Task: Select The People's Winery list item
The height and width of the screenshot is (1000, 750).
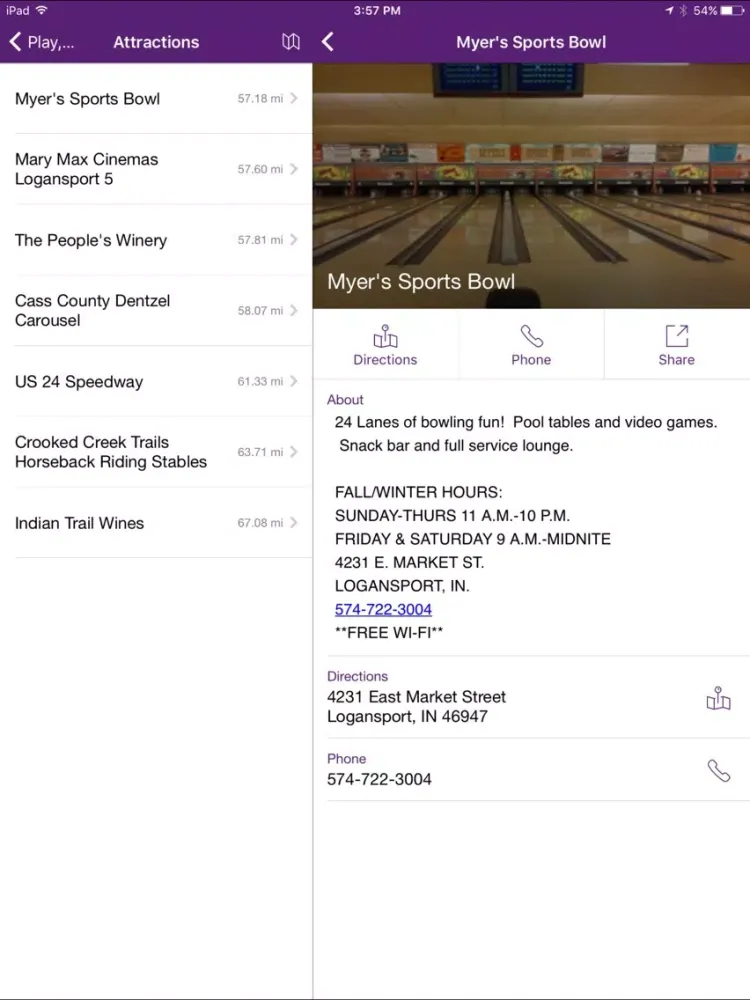Action: coord(156,240)
